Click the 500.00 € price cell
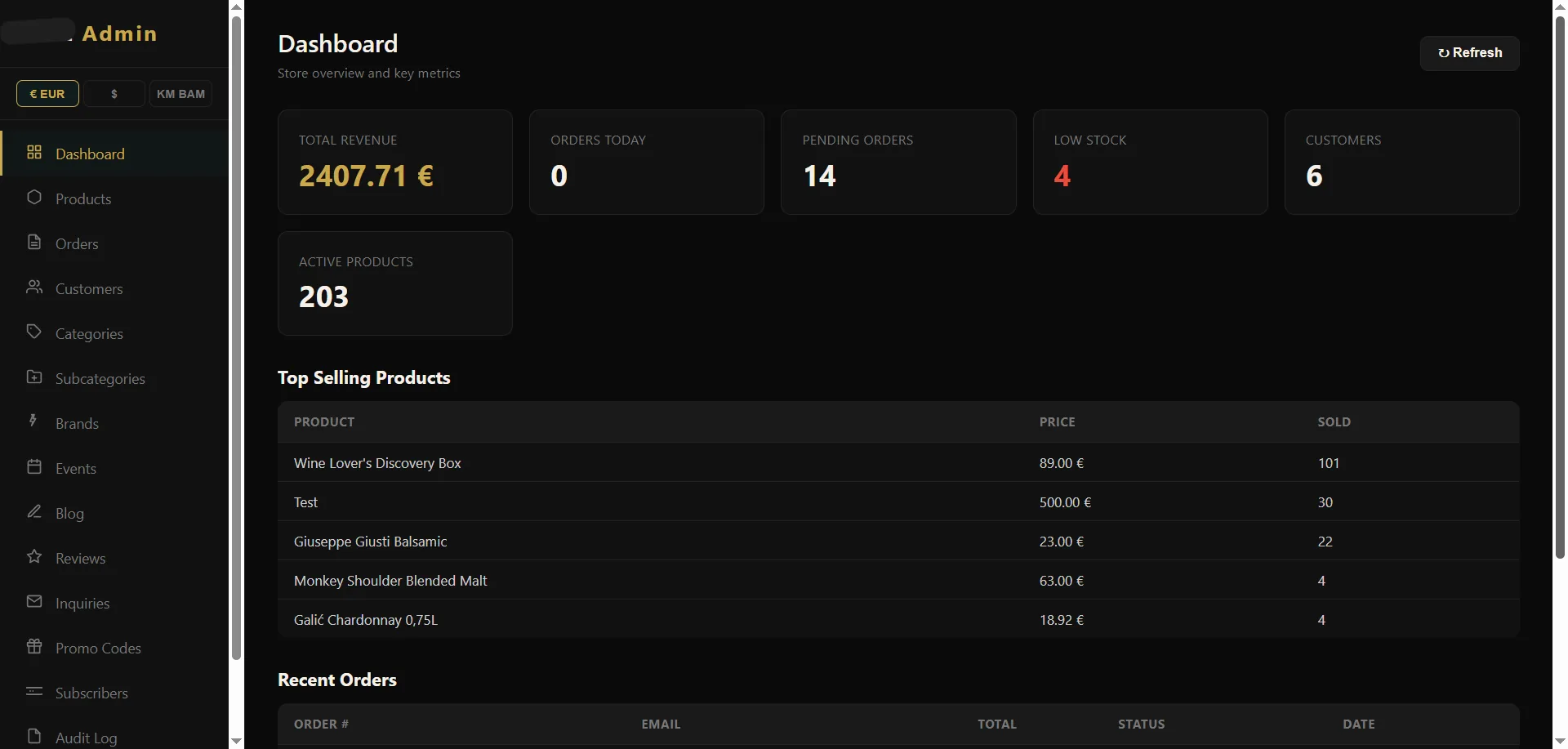The image size is (1568, 749). click(1065, 502)
